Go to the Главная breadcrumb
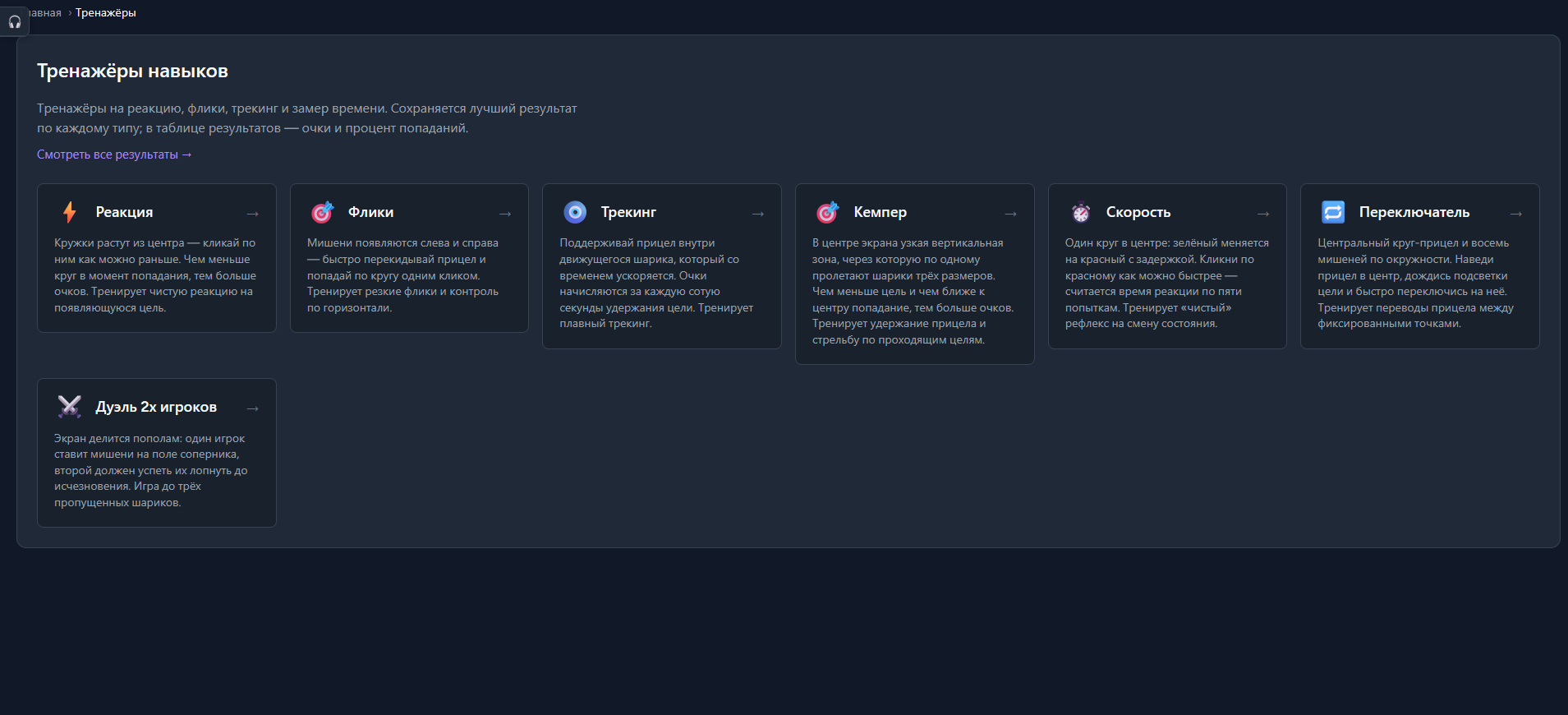 click(x=46, y=13)
